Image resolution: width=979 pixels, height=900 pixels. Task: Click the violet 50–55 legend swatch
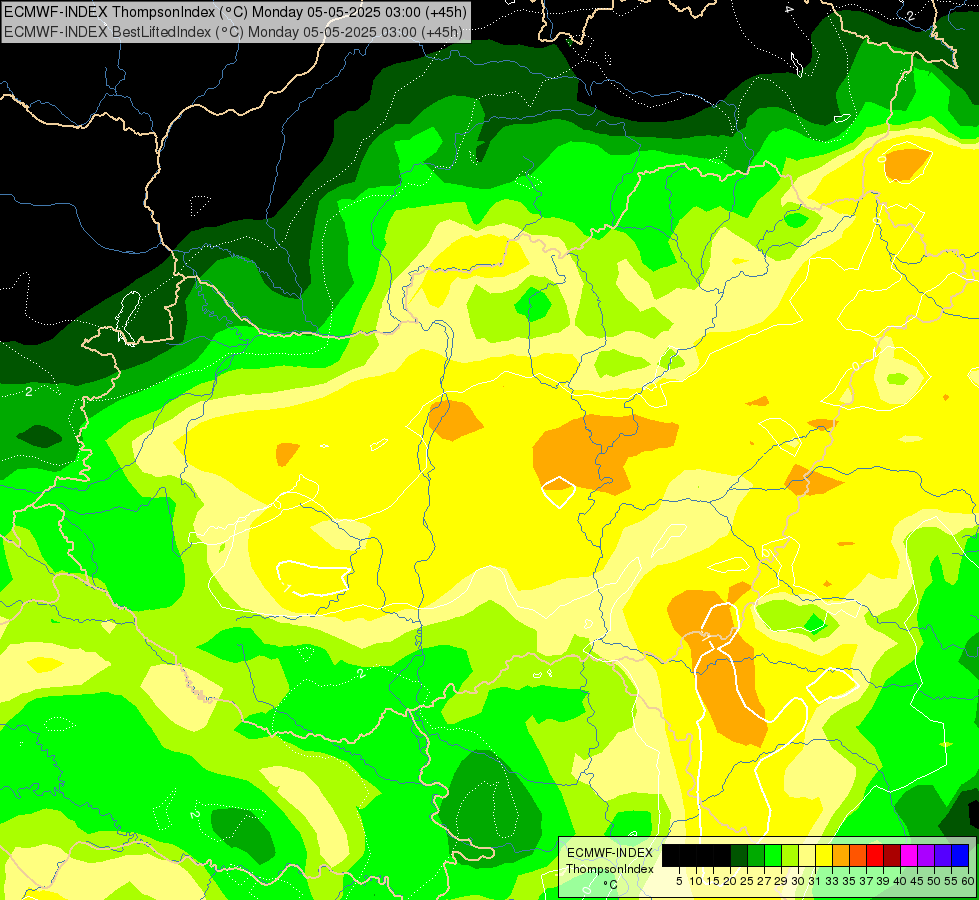pyautogui.click(x=943, y=855)
